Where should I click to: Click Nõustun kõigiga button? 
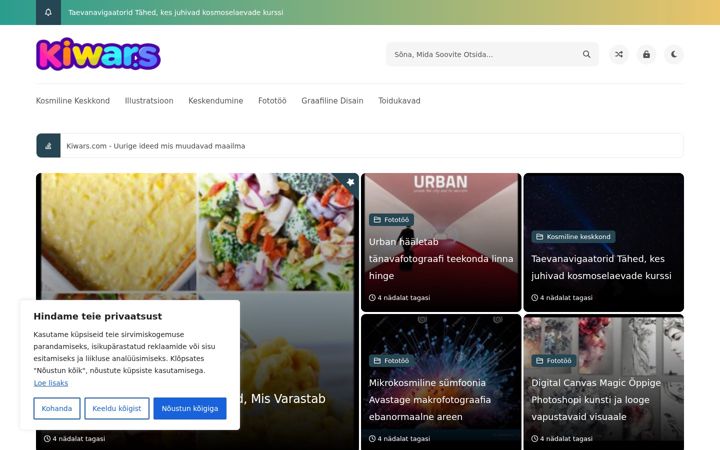click(x=190, y=408)
